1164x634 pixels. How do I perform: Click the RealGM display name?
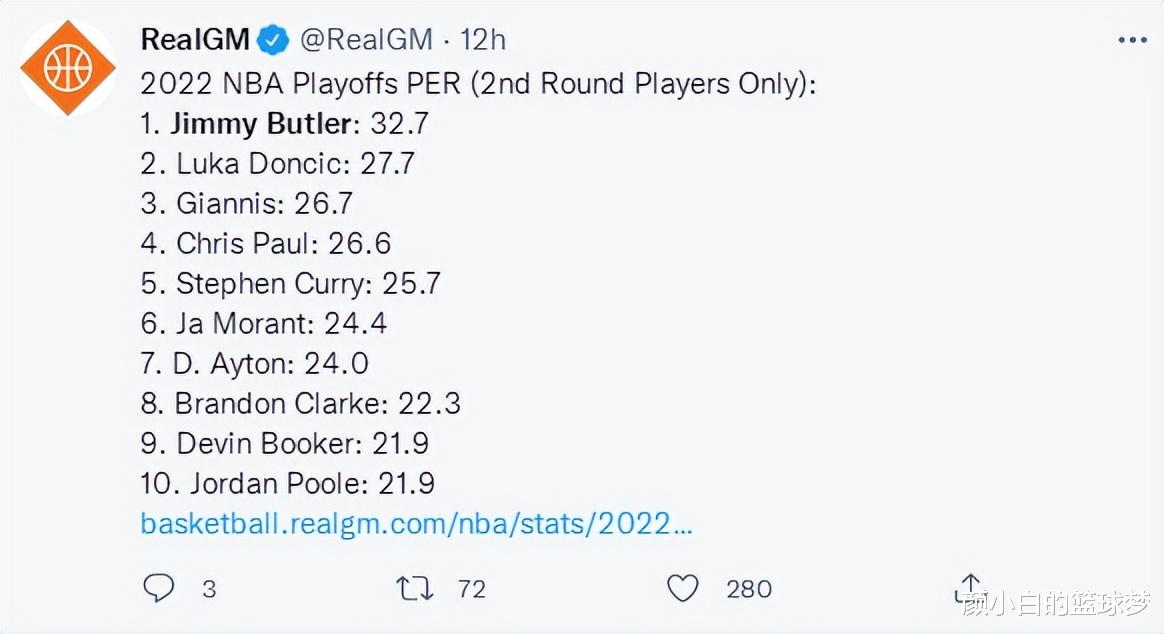pos(195,39)
